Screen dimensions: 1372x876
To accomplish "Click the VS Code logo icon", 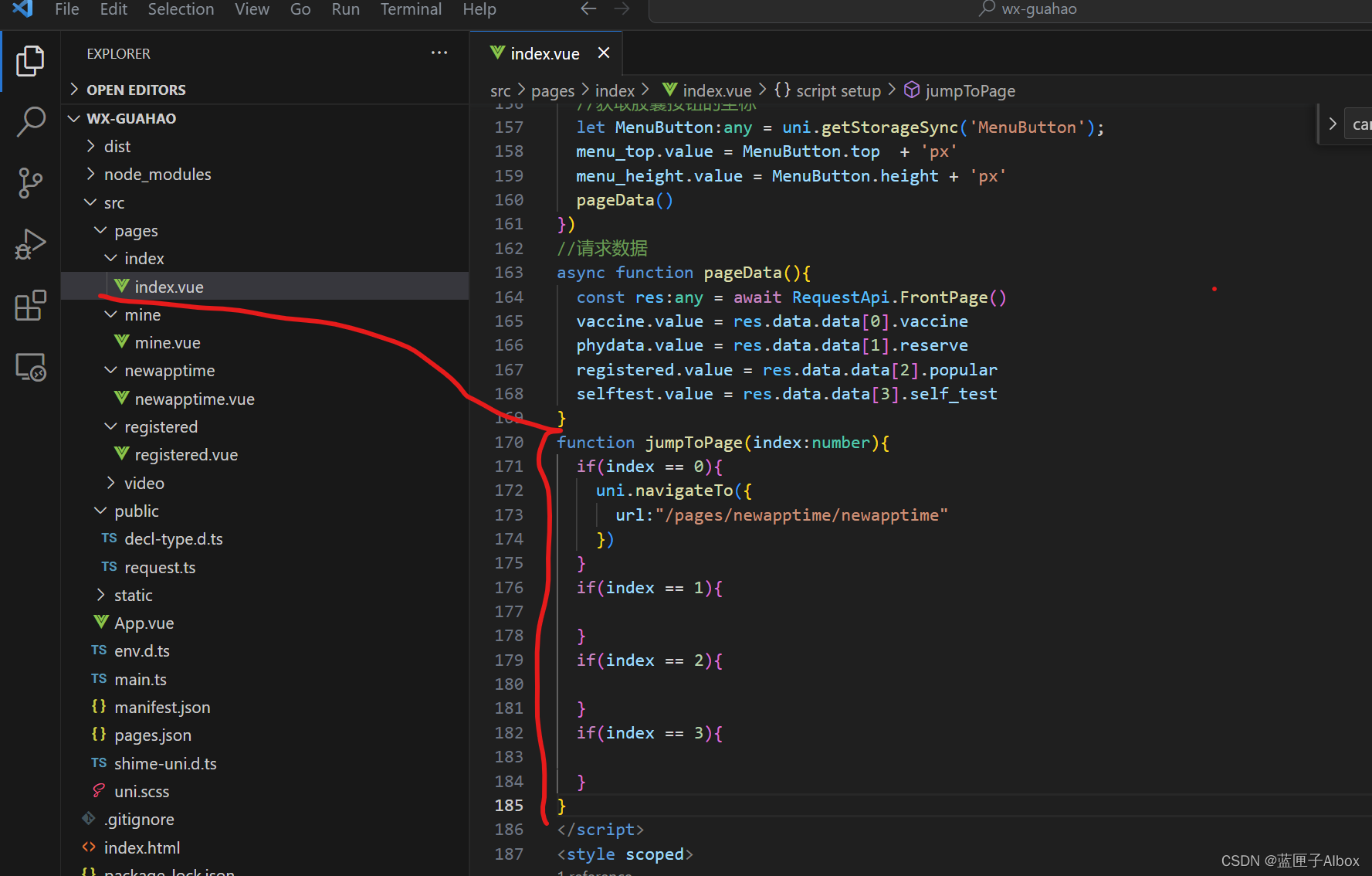I will (x=23, y=9).
